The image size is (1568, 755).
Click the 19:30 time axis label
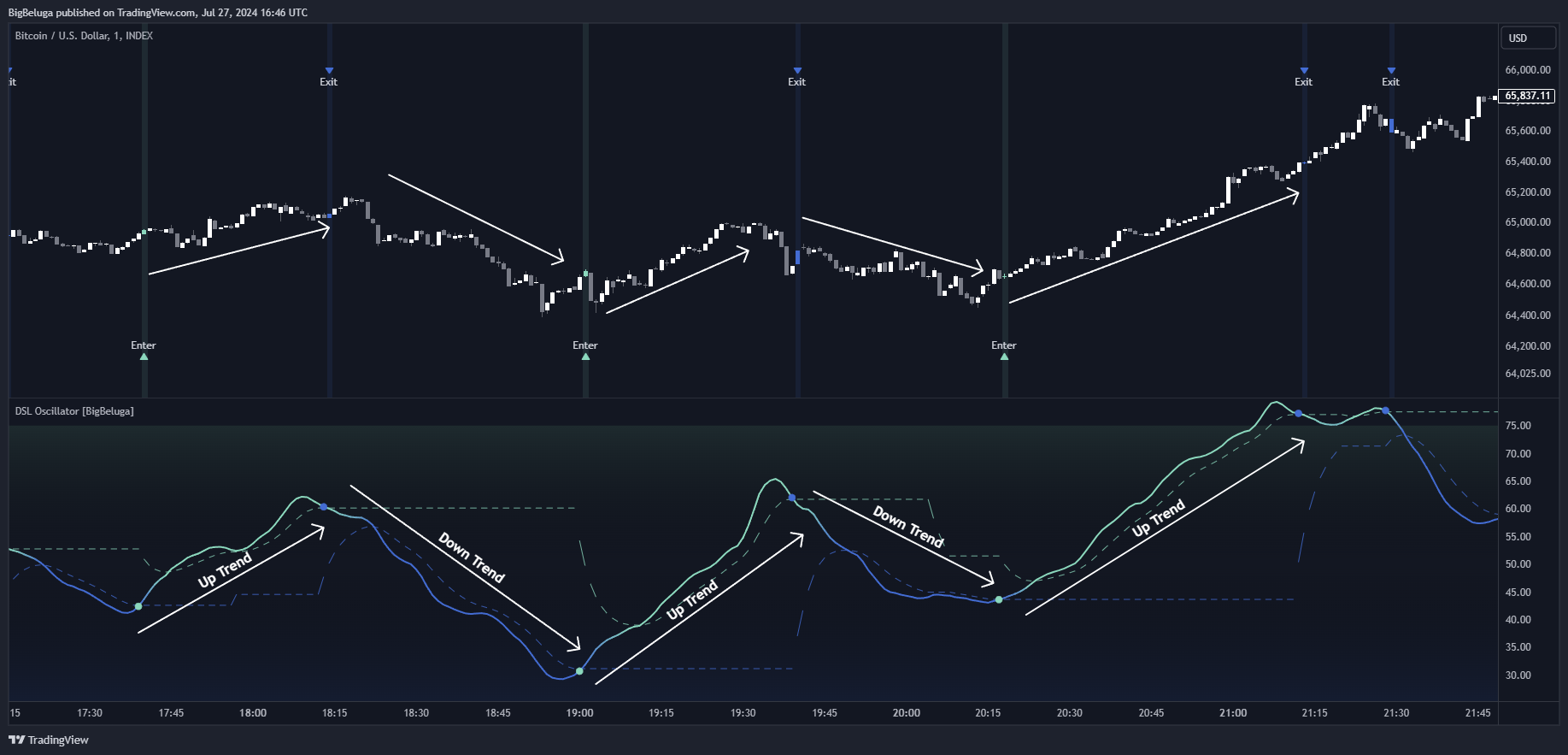743,713
